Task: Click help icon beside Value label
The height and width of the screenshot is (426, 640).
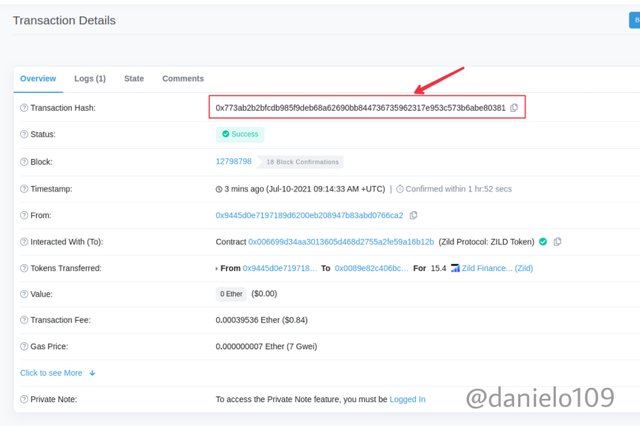Action: [24, 294]
